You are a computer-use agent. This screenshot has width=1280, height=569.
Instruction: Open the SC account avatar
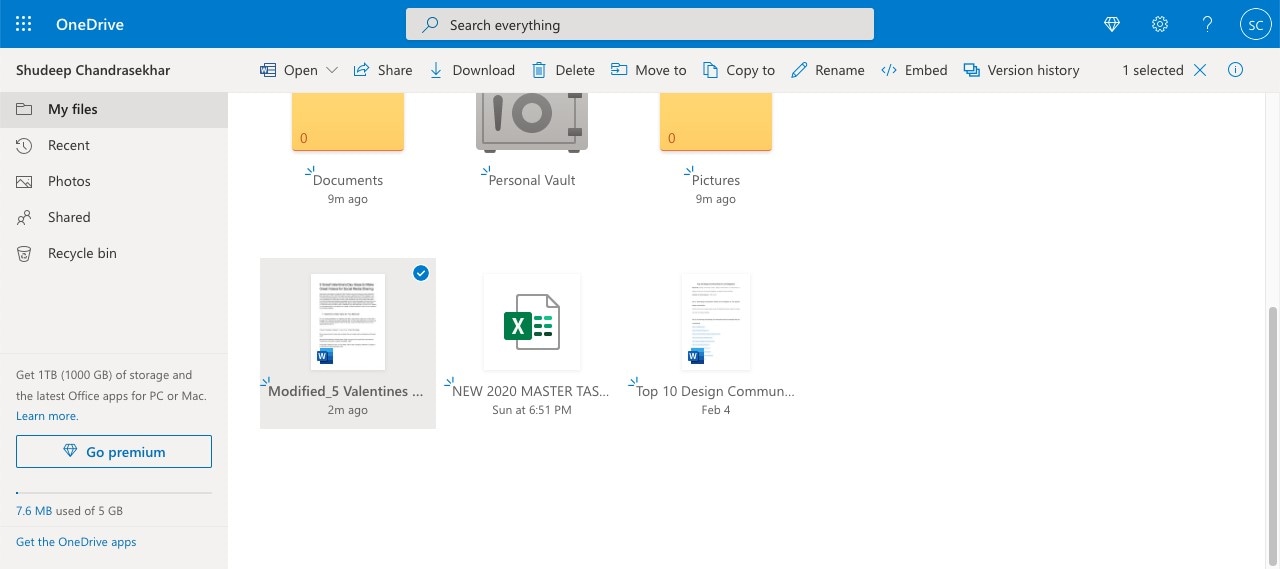(1255, 24)
